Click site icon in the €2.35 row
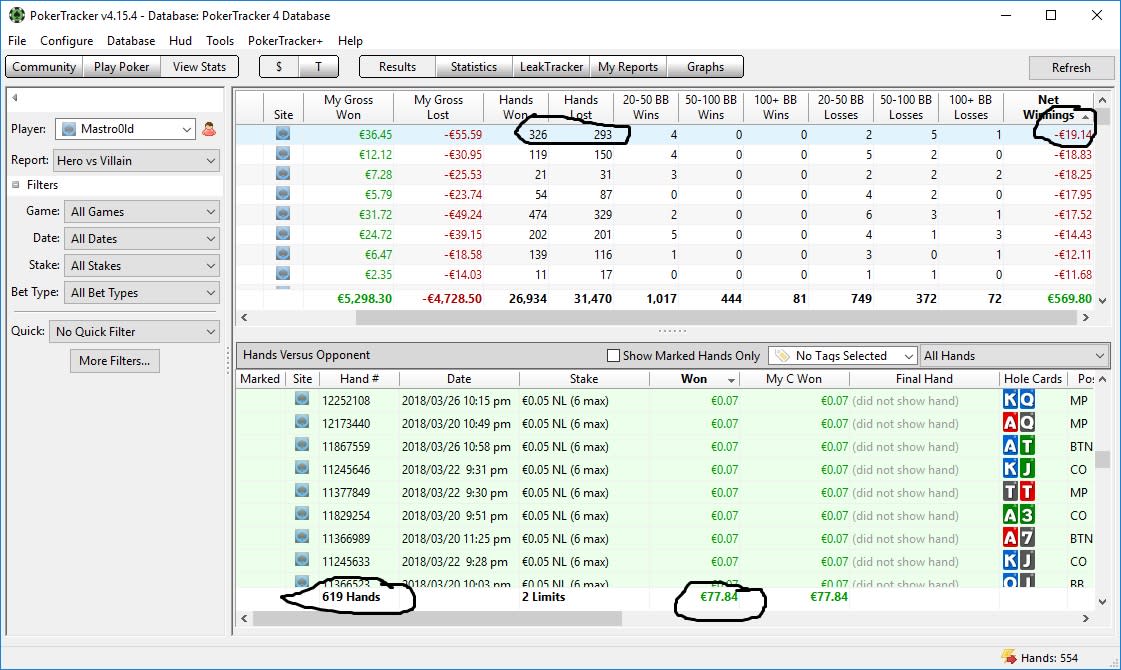The height and width of the screenshot is (670, 1121). pos(283,274)
